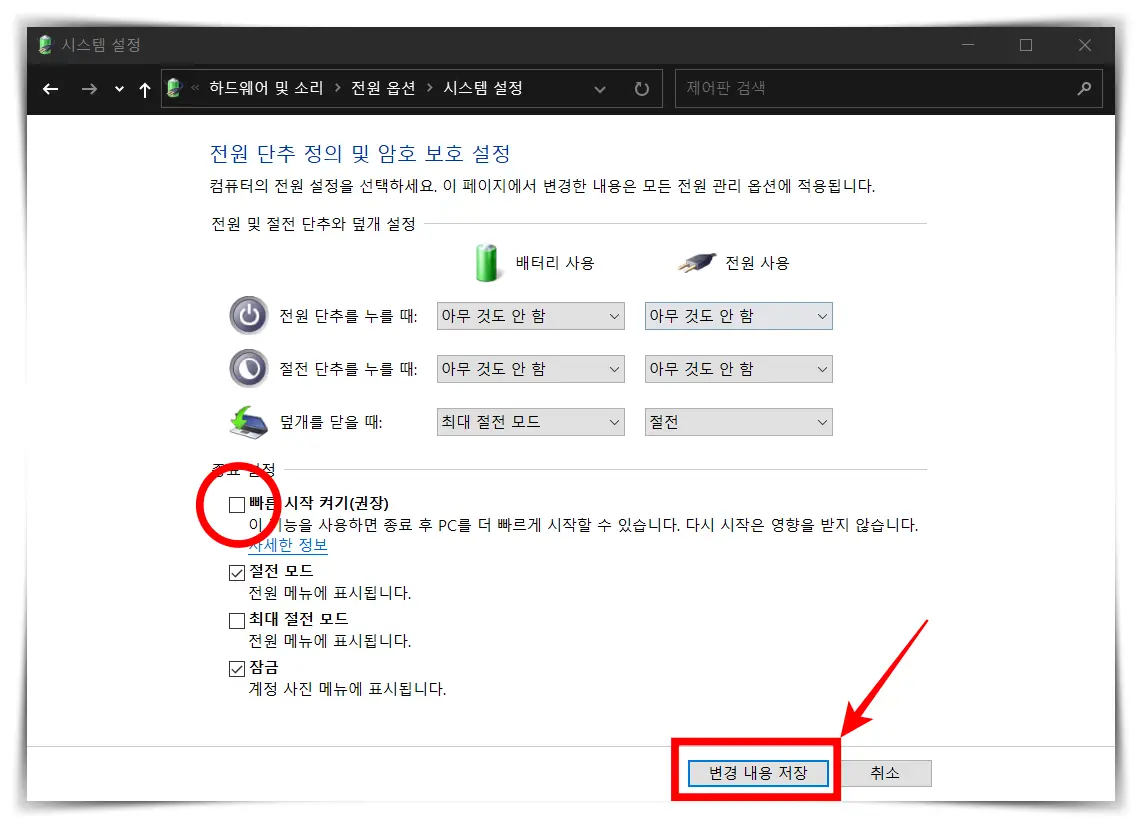
Task: Click the refresh icon next to address bar
Action: click(641, 88)
